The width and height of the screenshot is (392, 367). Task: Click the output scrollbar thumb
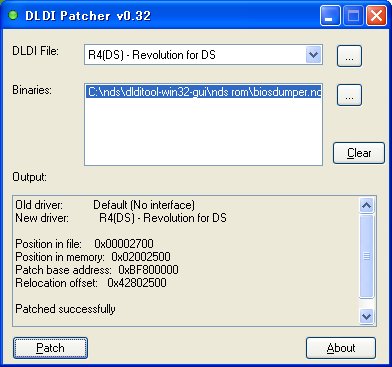pos(366,256)
